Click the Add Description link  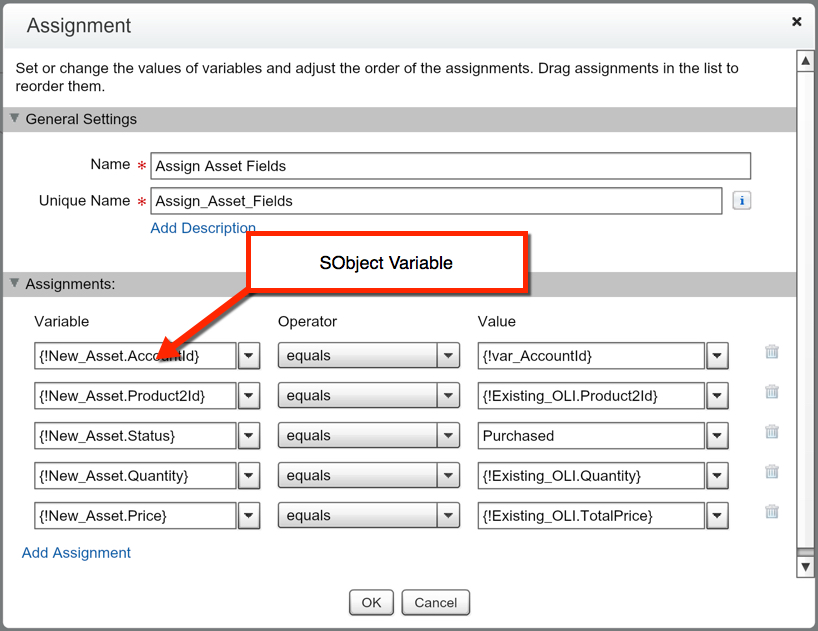(203, 228)
